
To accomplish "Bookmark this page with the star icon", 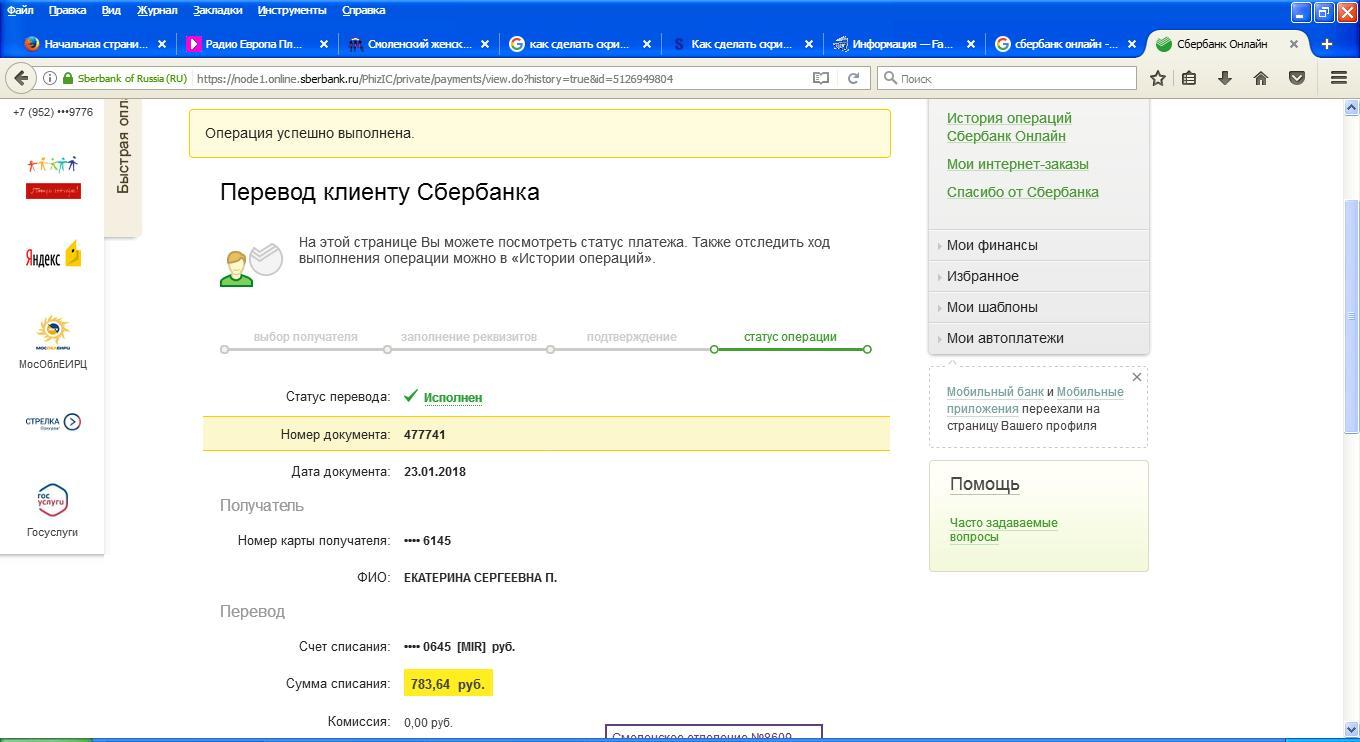I will pos(1157,78).
